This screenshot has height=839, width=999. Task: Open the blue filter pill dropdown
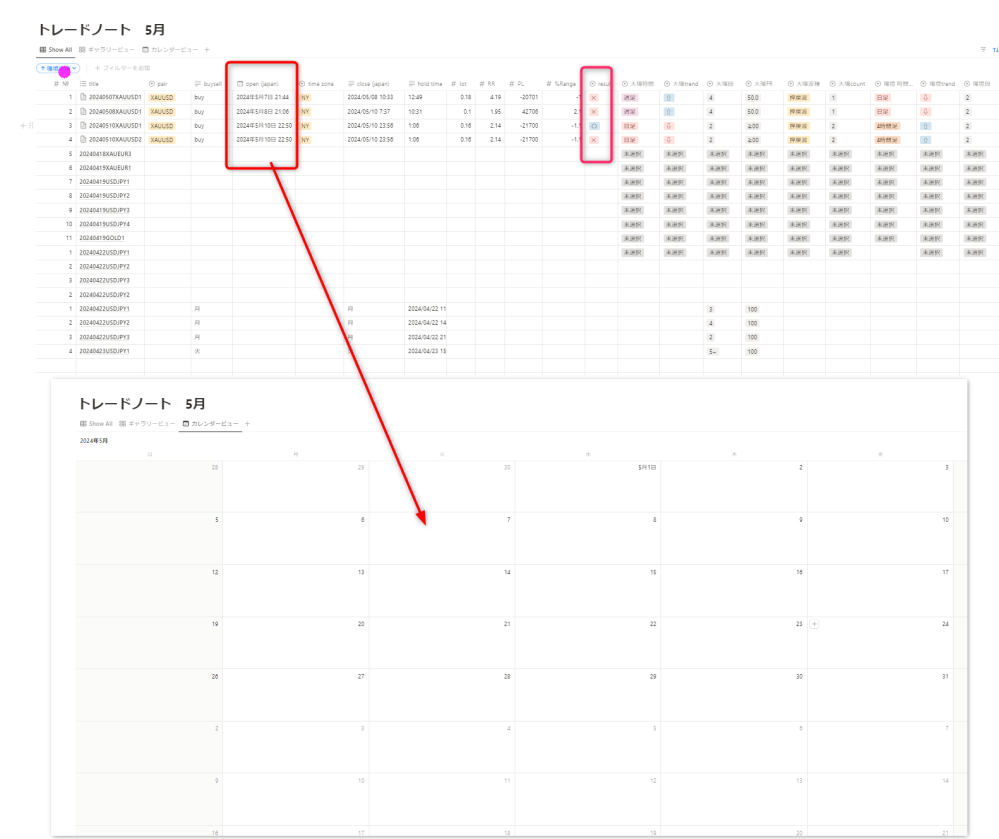click(58, 68)
